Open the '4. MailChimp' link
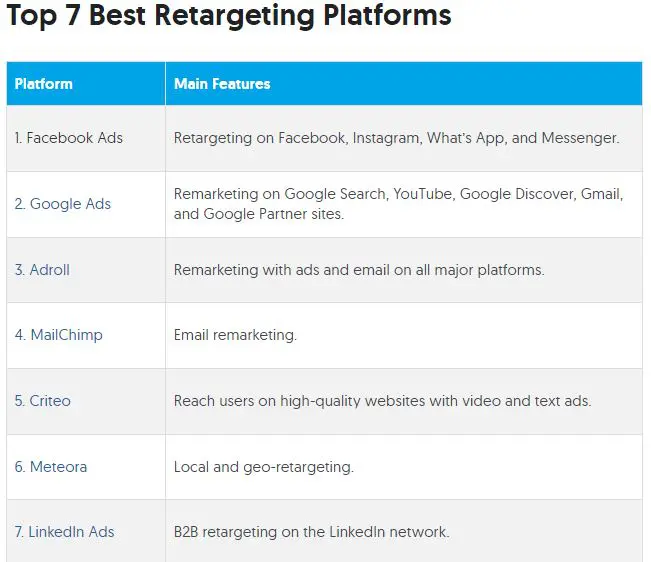Screen dimensions: 651x562 [59, 335]
